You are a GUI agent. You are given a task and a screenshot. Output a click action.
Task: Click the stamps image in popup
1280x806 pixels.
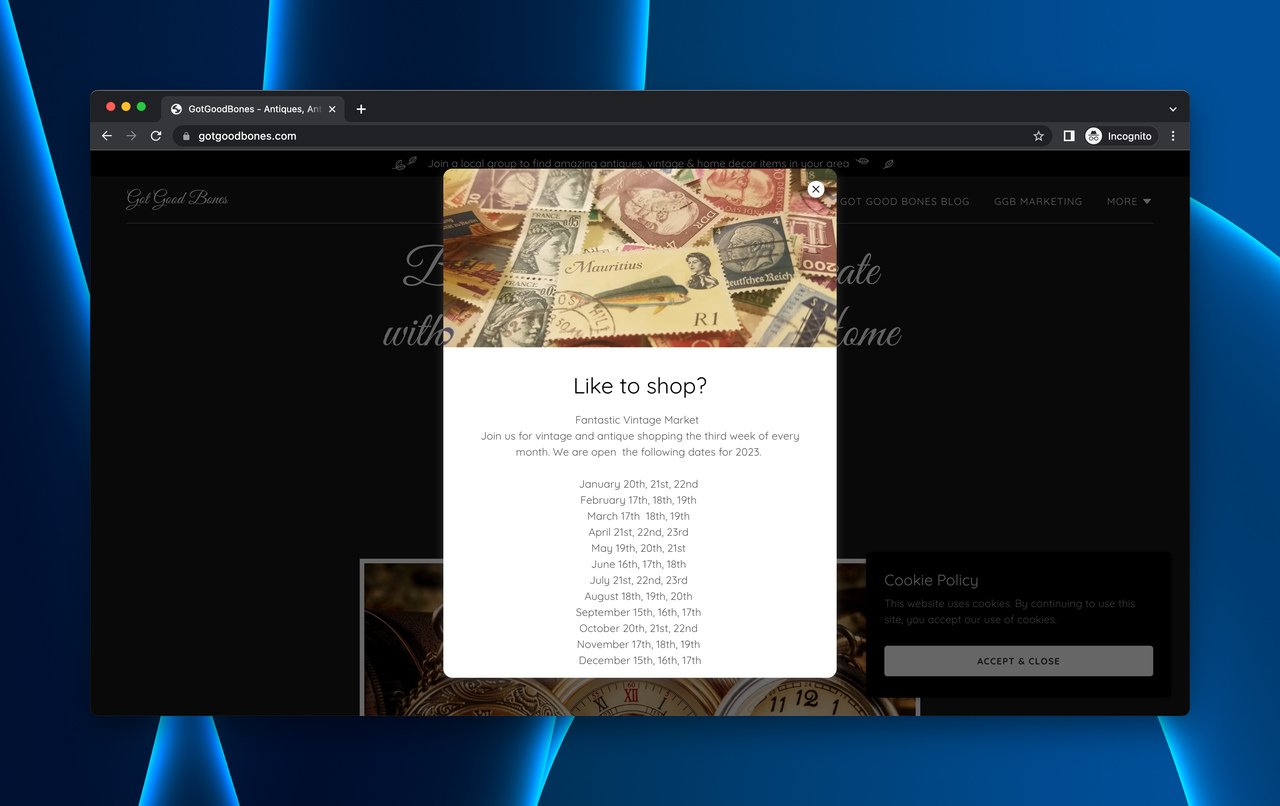click(x=640, y=258)
